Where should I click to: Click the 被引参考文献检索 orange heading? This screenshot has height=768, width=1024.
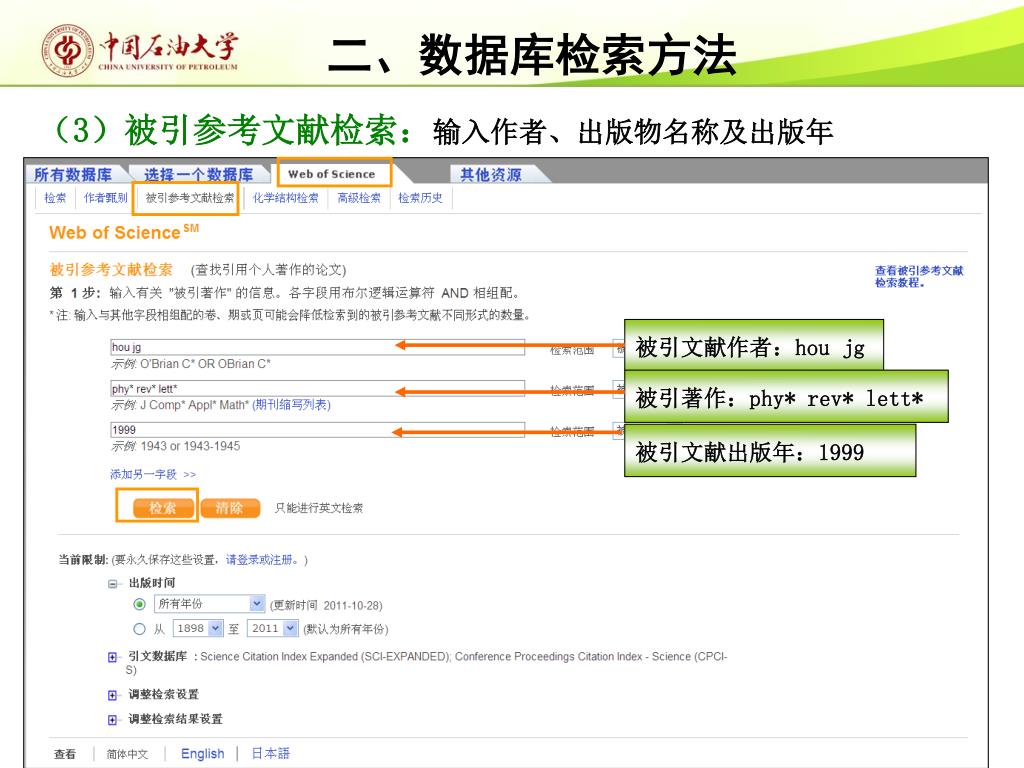pos(111,269)
